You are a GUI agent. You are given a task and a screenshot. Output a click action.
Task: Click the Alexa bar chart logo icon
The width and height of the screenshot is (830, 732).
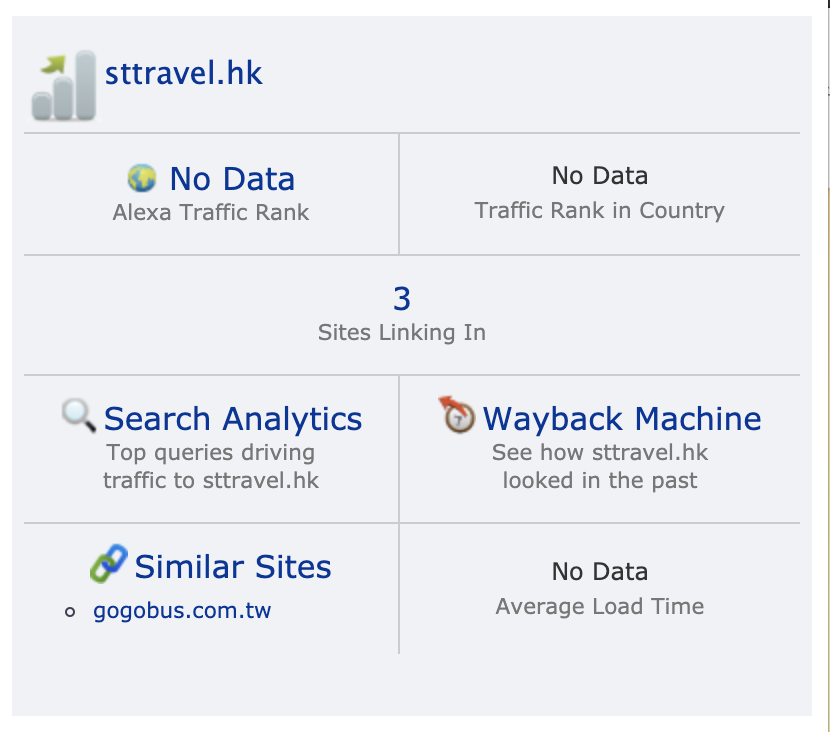64,85
